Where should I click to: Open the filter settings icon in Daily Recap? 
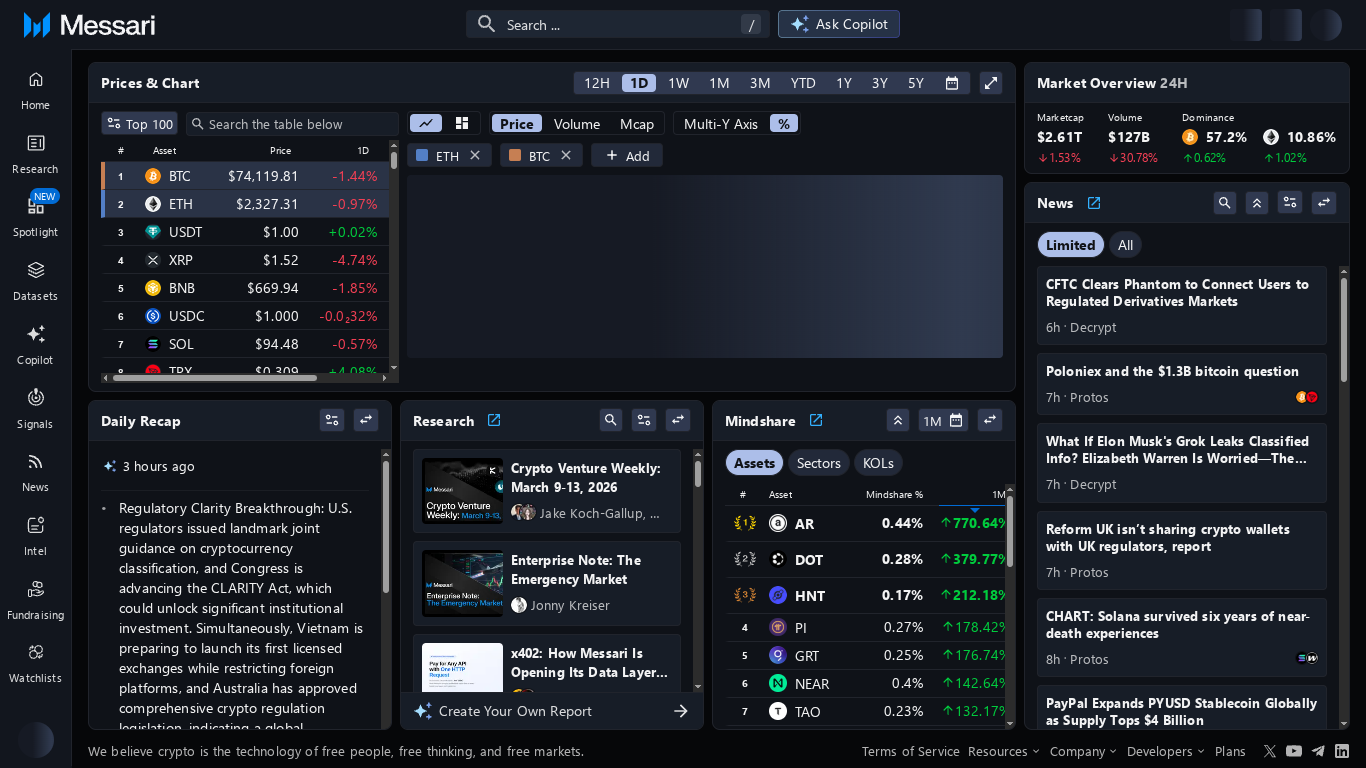pos(332,420)
